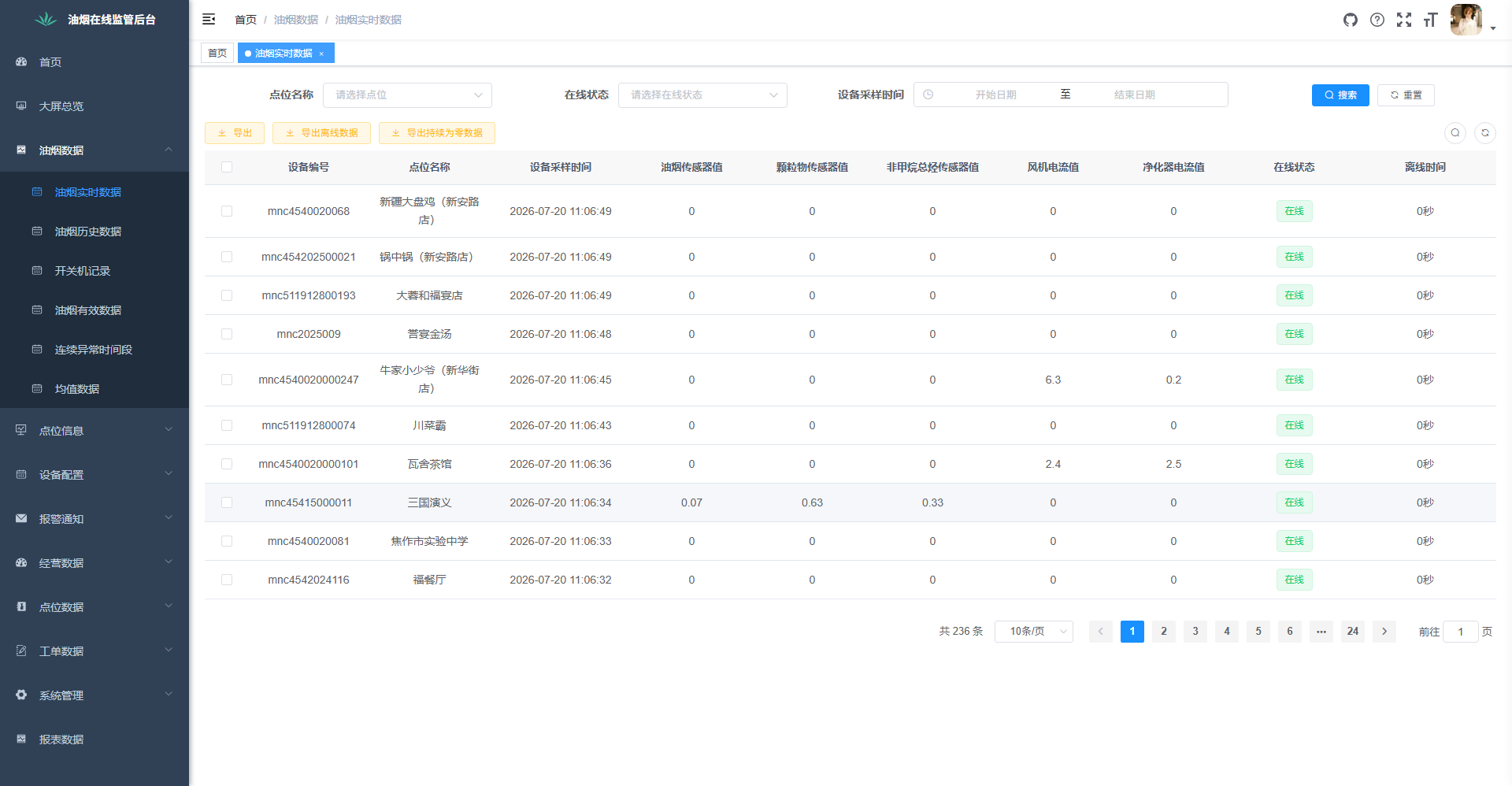Collapse the sidebar with the hamburger icon
1512x786 pixels.
tap(209, 20)
